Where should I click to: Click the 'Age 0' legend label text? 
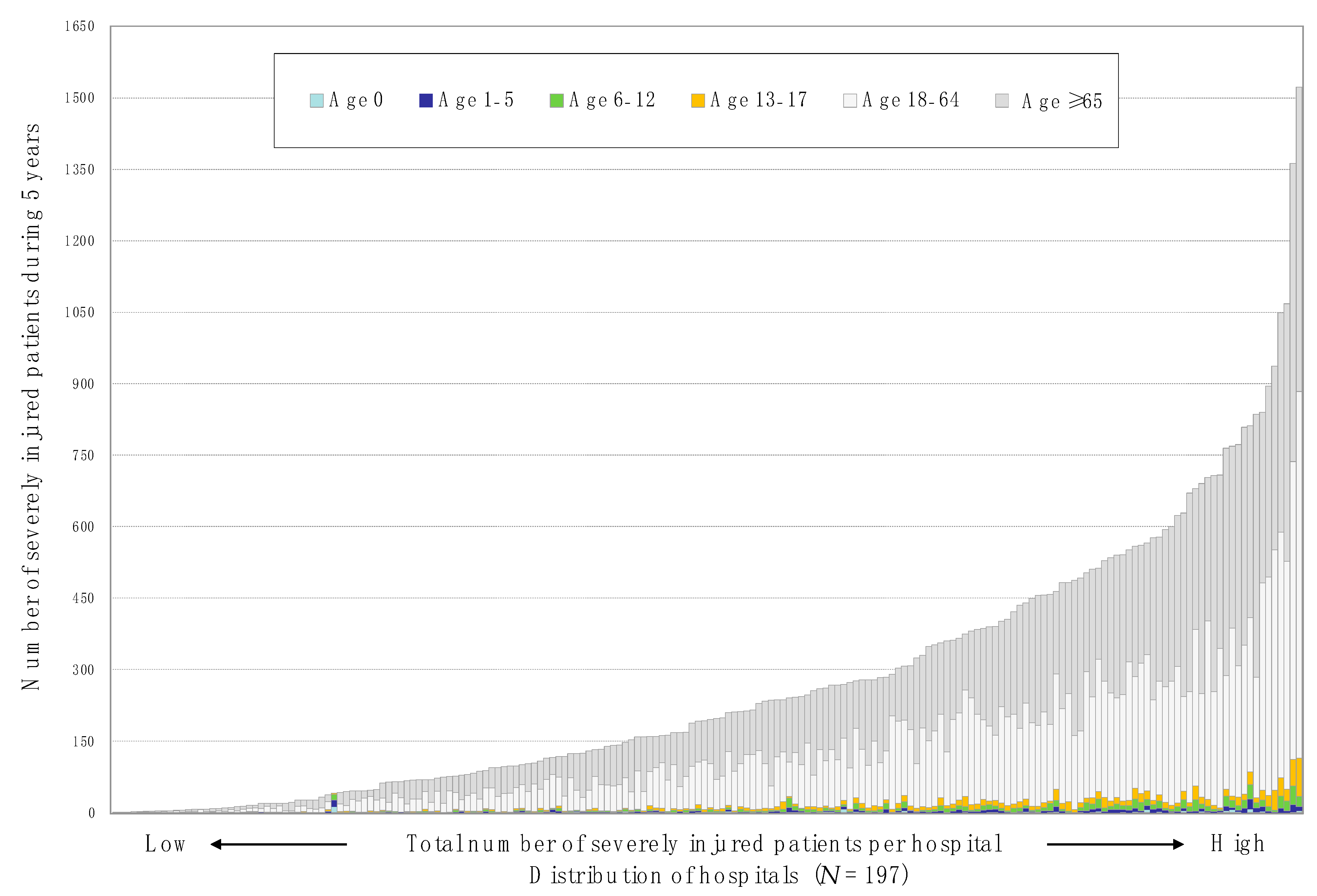356,100
